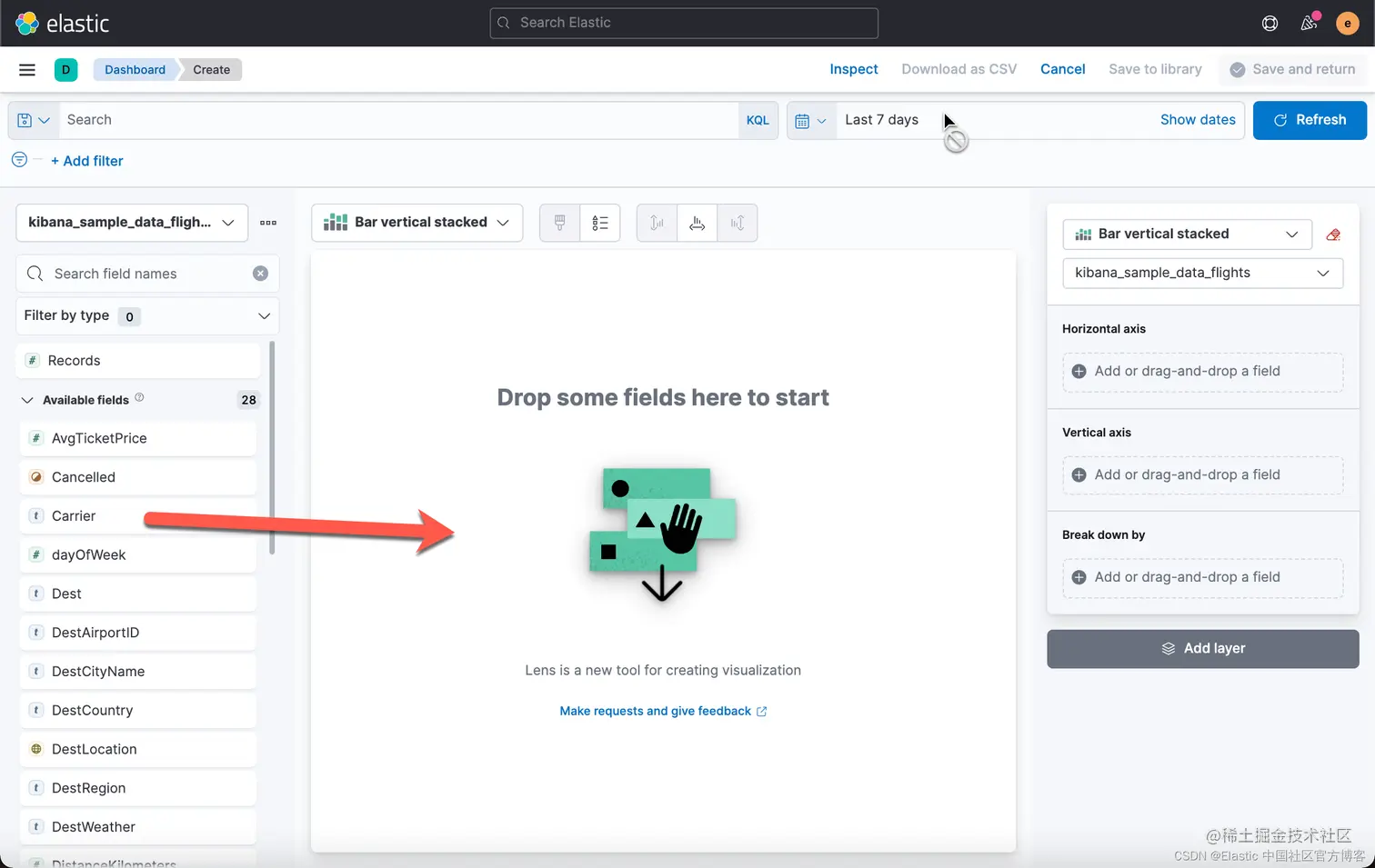
Task: Open the newsfeed notifications icon
Action: [x=1309, y=23]
